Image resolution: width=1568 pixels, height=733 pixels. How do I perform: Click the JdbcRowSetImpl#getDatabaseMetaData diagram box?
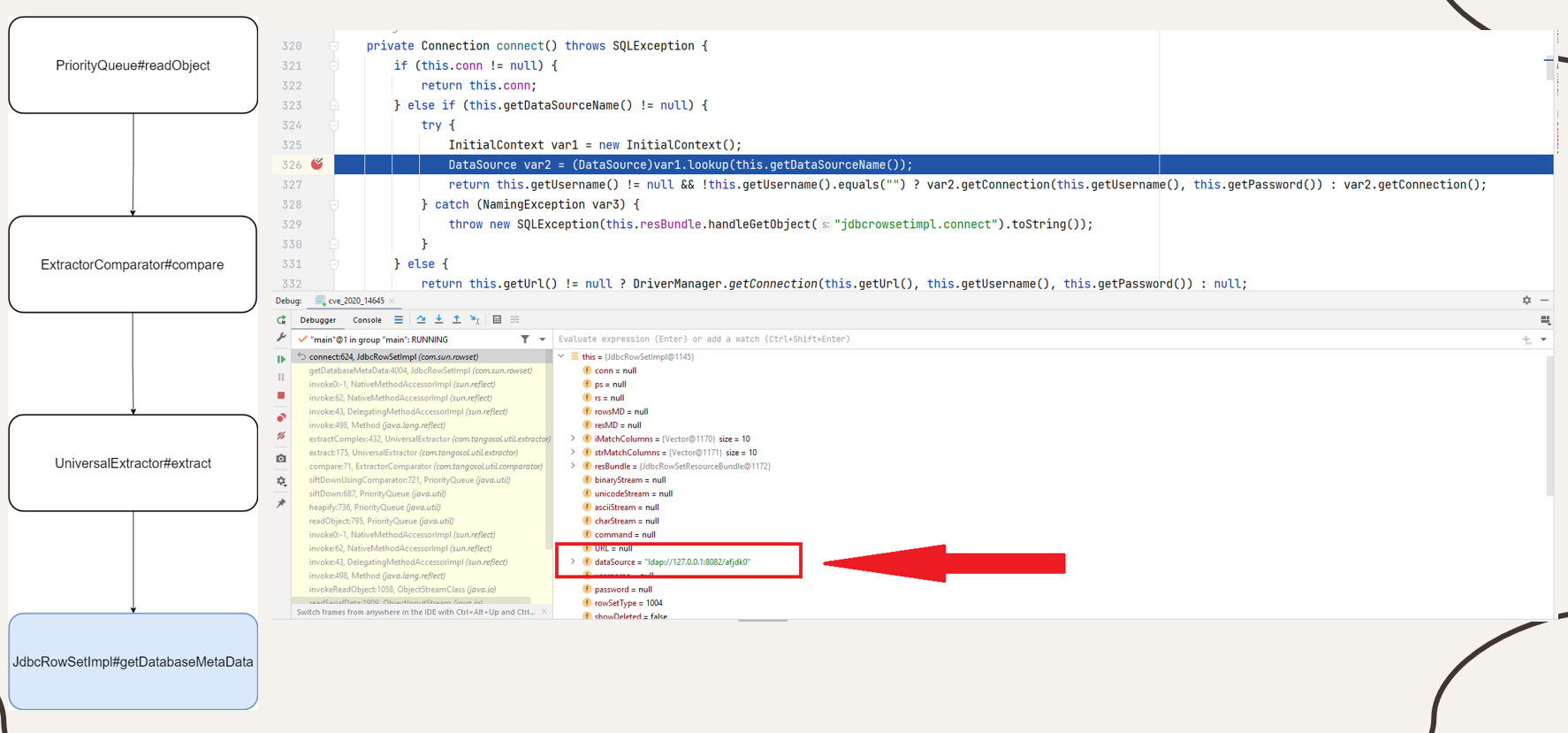(133, 661)
